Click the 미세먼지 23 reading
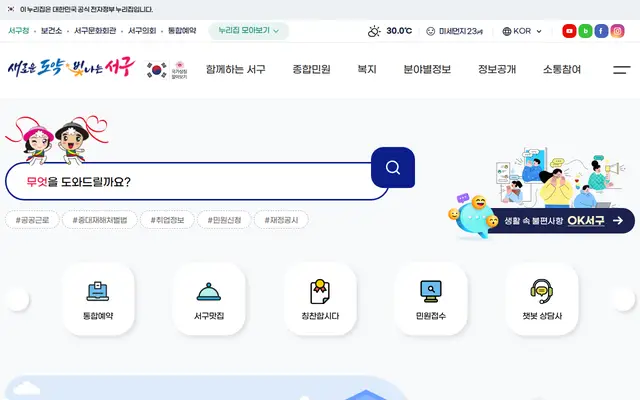Image resolution: width=640 pixels, height=400 pixels. [x=460, y=31]
